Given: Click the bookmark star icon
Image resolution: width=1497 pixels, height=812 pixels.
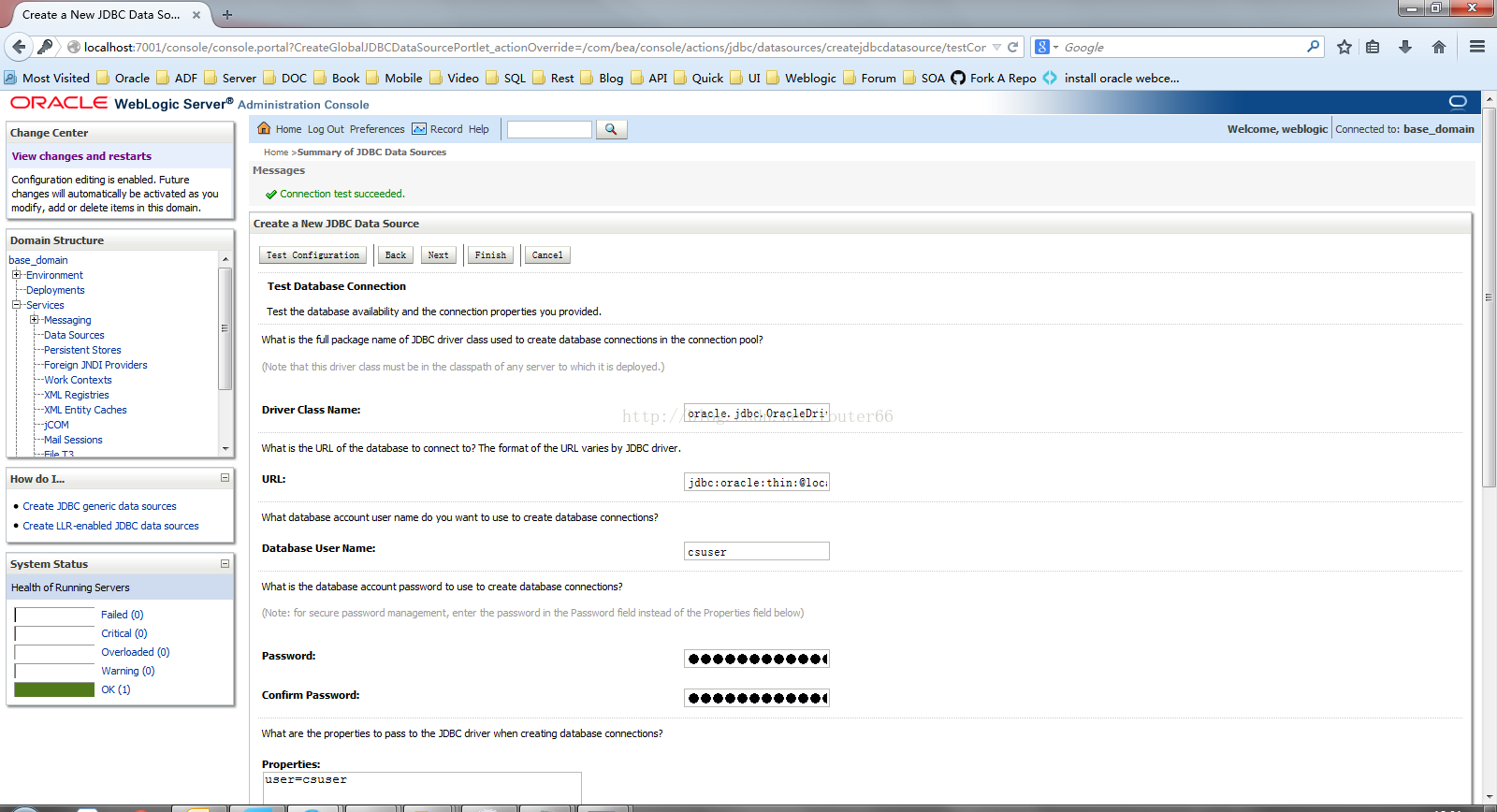Looking at the screenshot, I should pyautogui.click(x=1344, y=47).
